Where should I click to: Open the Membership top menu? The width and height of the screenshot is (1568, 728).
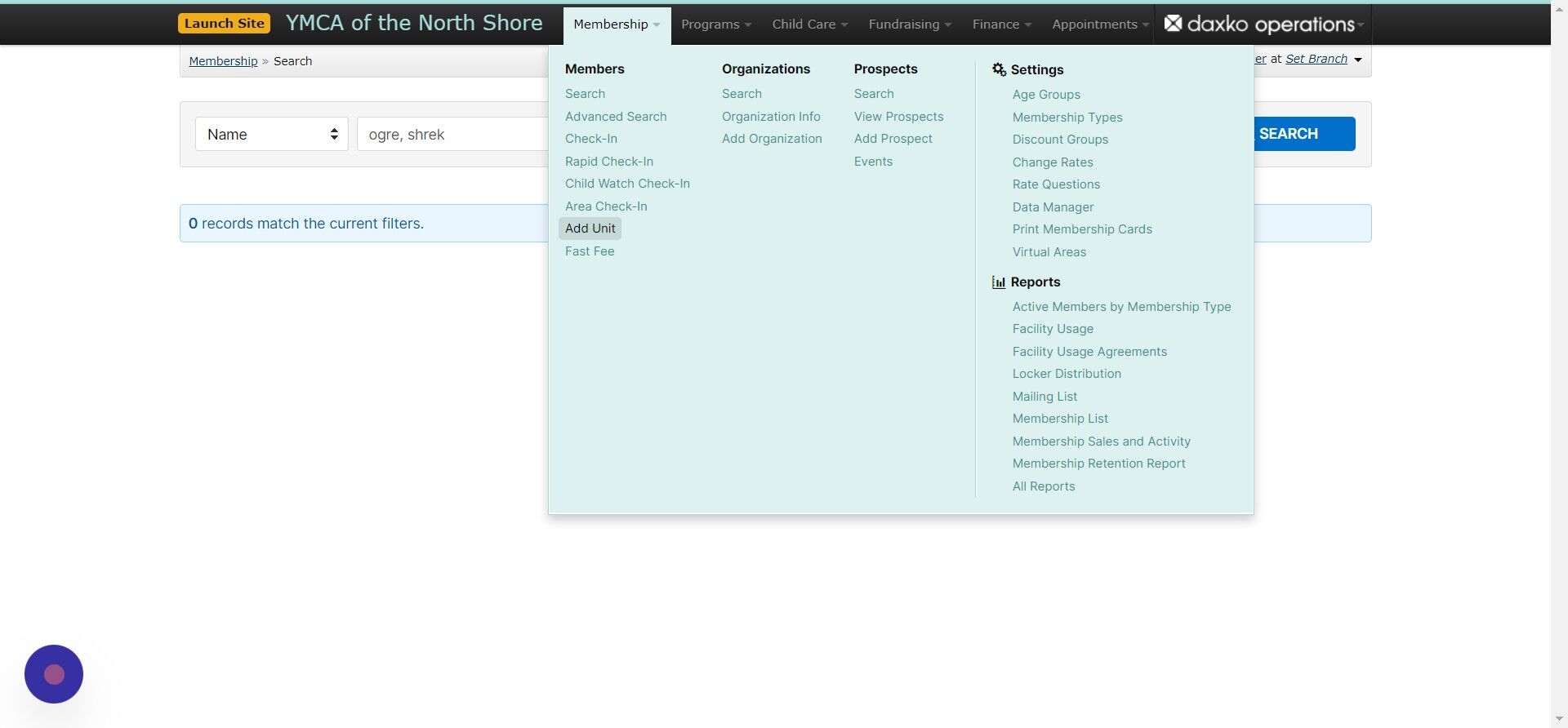617,24
